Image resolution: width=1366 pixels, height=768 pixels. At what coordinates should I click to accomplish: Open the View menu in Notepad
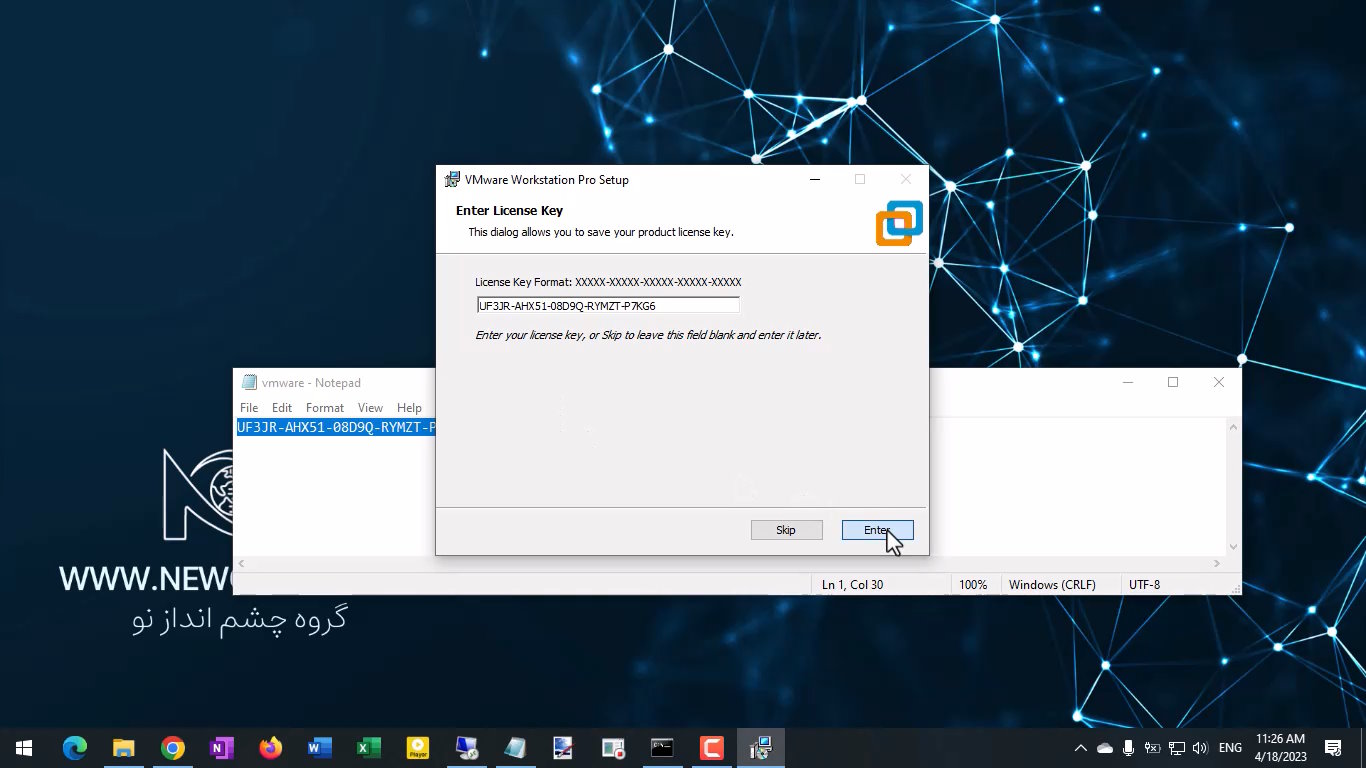(x=371, y=408)
